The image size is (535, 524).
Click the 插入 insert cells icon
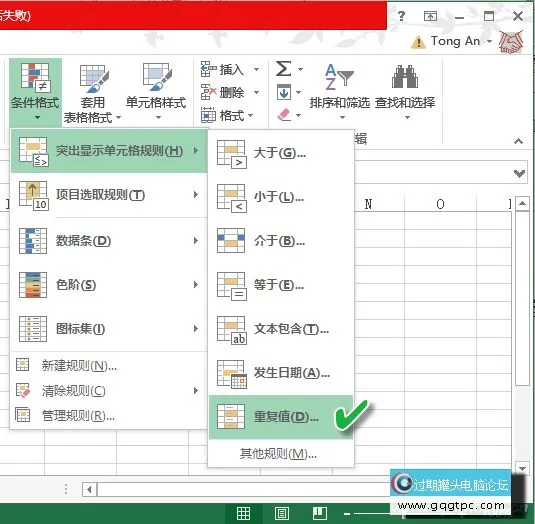coord(208,69)
